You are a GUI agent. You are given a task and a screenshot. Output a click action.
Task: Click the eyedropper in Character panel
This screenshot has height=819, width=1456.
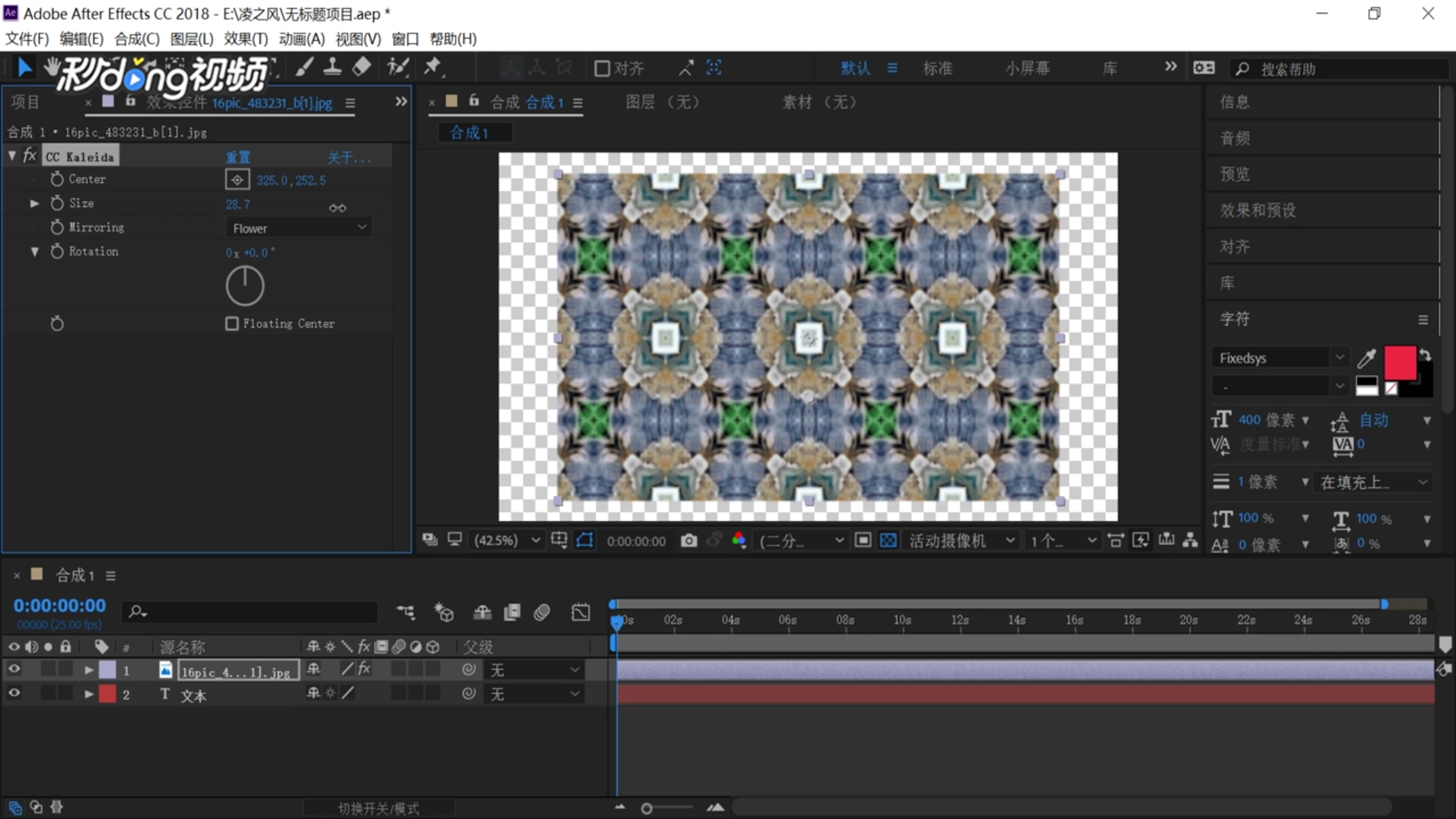coord(1367,358)
